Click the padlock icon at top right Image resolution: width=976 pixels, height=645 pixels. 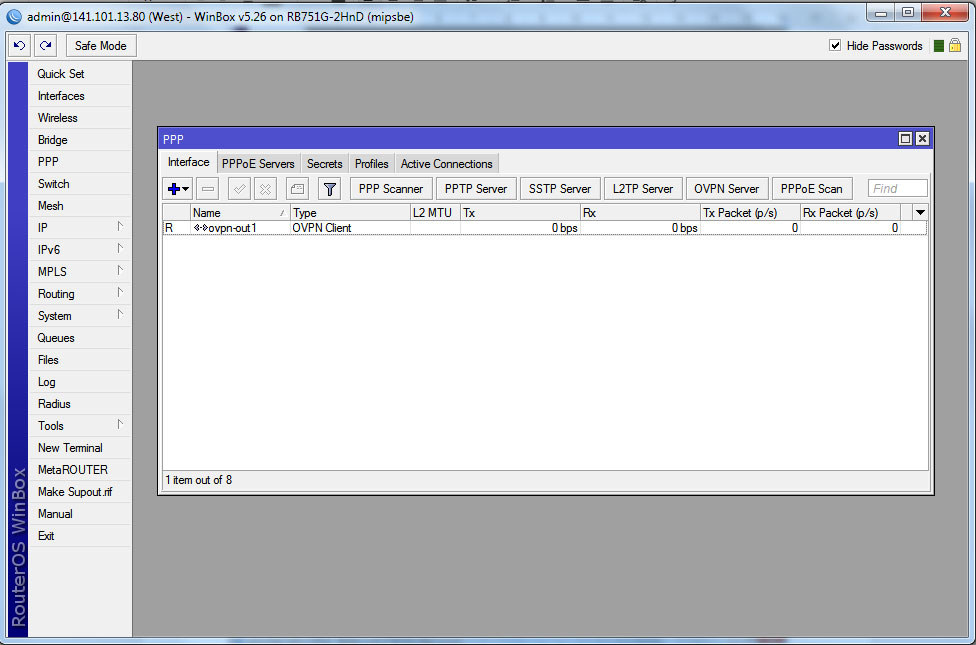955,46
